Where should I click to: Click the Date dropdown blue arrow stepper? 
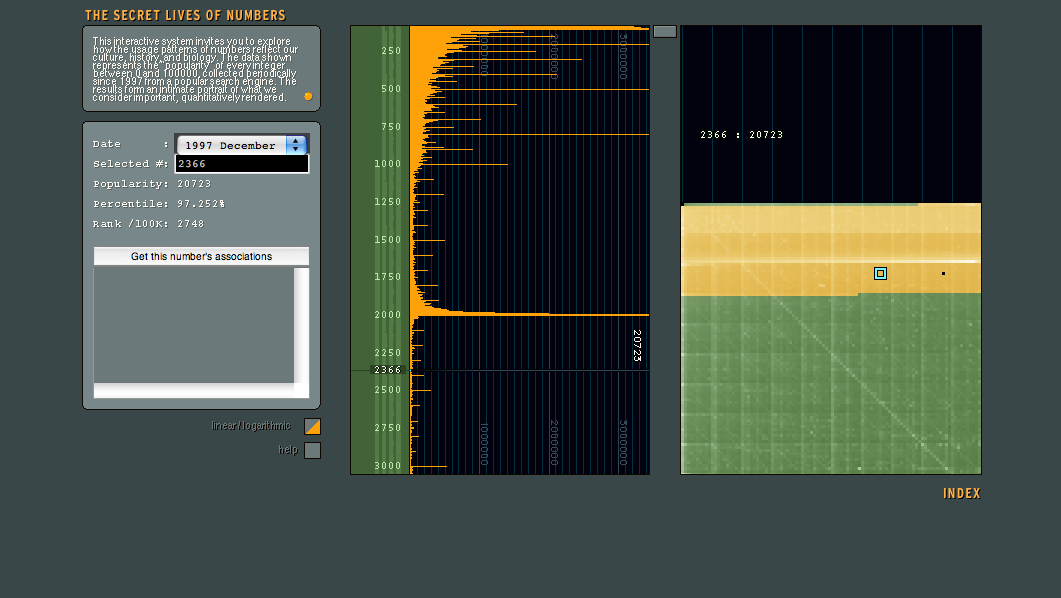coord(296,145)
